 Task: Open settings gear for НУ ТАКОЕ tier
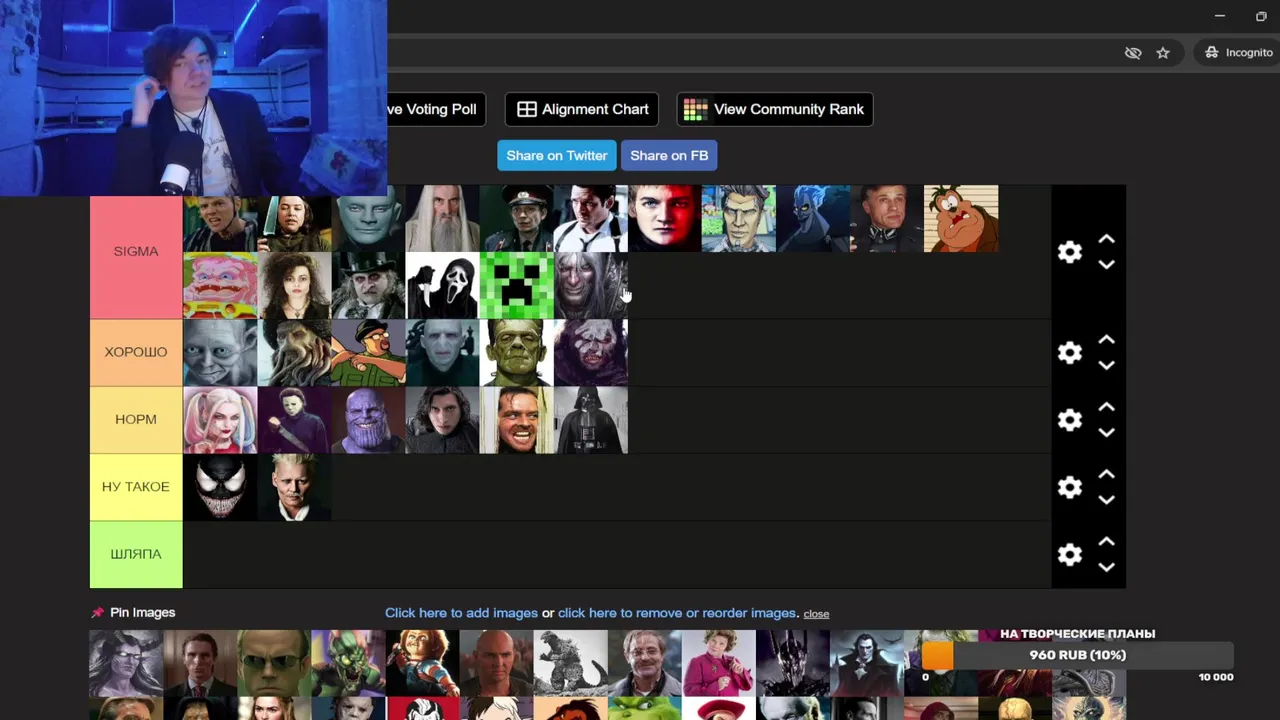1070,487
